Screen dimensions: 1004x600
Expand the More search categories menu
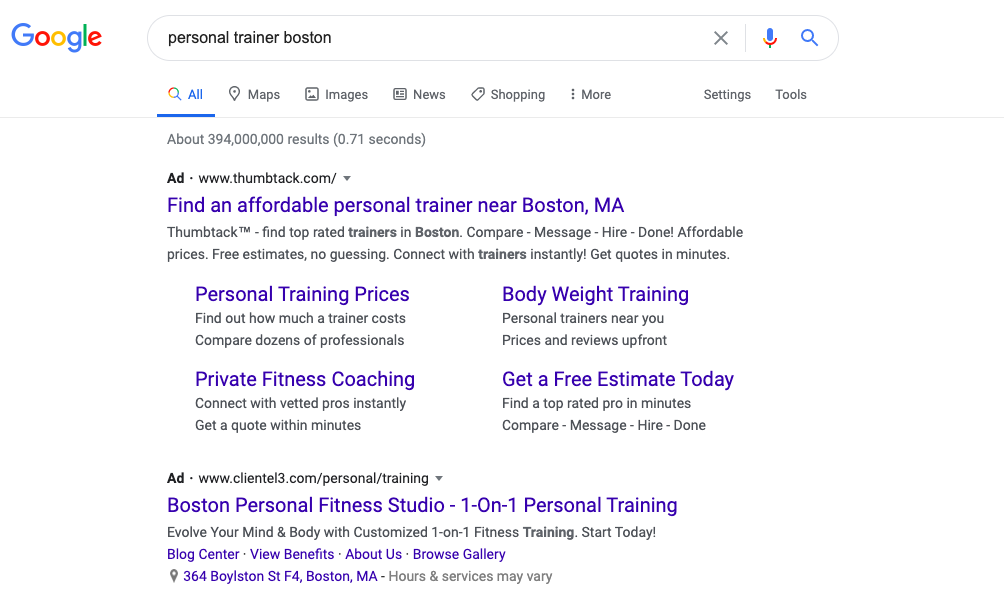point(589,94)
